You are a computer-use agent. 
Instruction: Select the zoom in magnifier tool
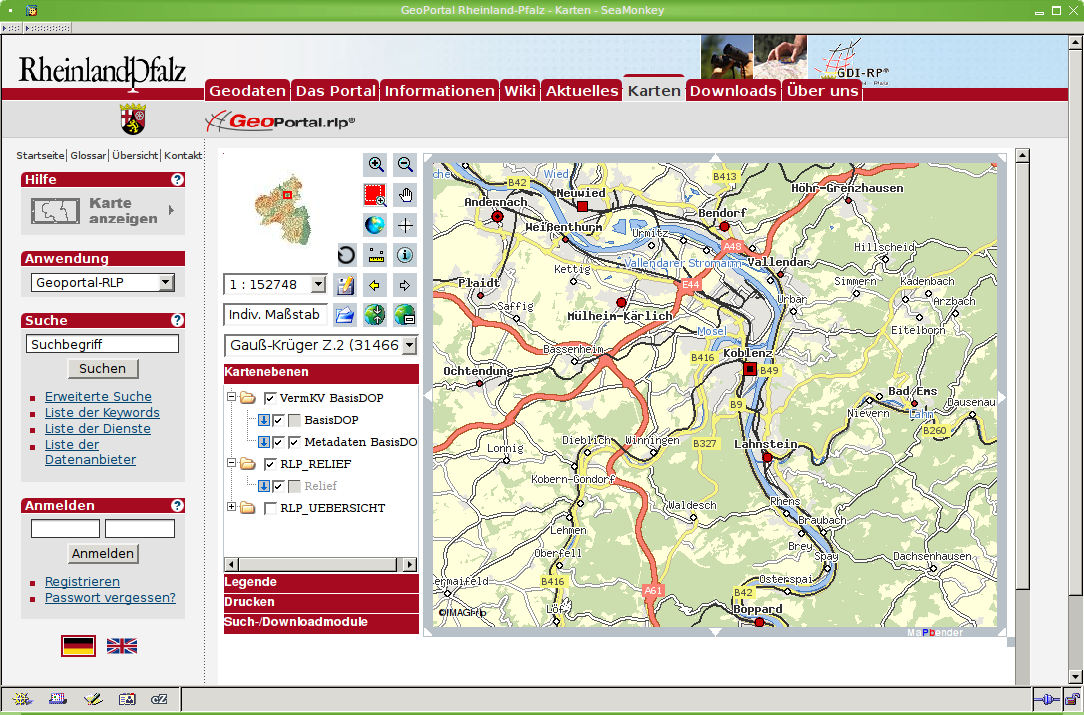click(376, 165)
